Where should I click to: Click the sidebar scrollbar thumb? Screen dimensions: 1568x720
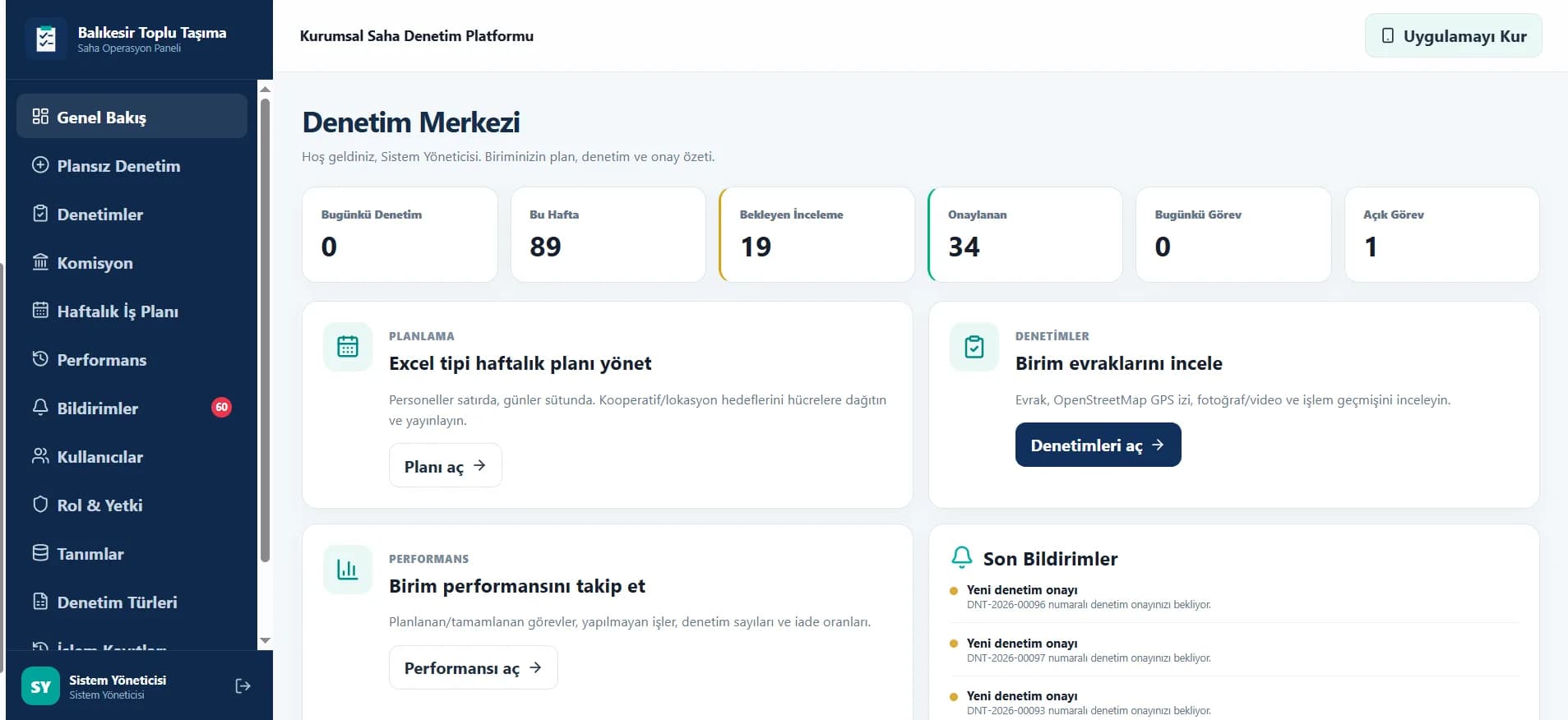(265, 330)
